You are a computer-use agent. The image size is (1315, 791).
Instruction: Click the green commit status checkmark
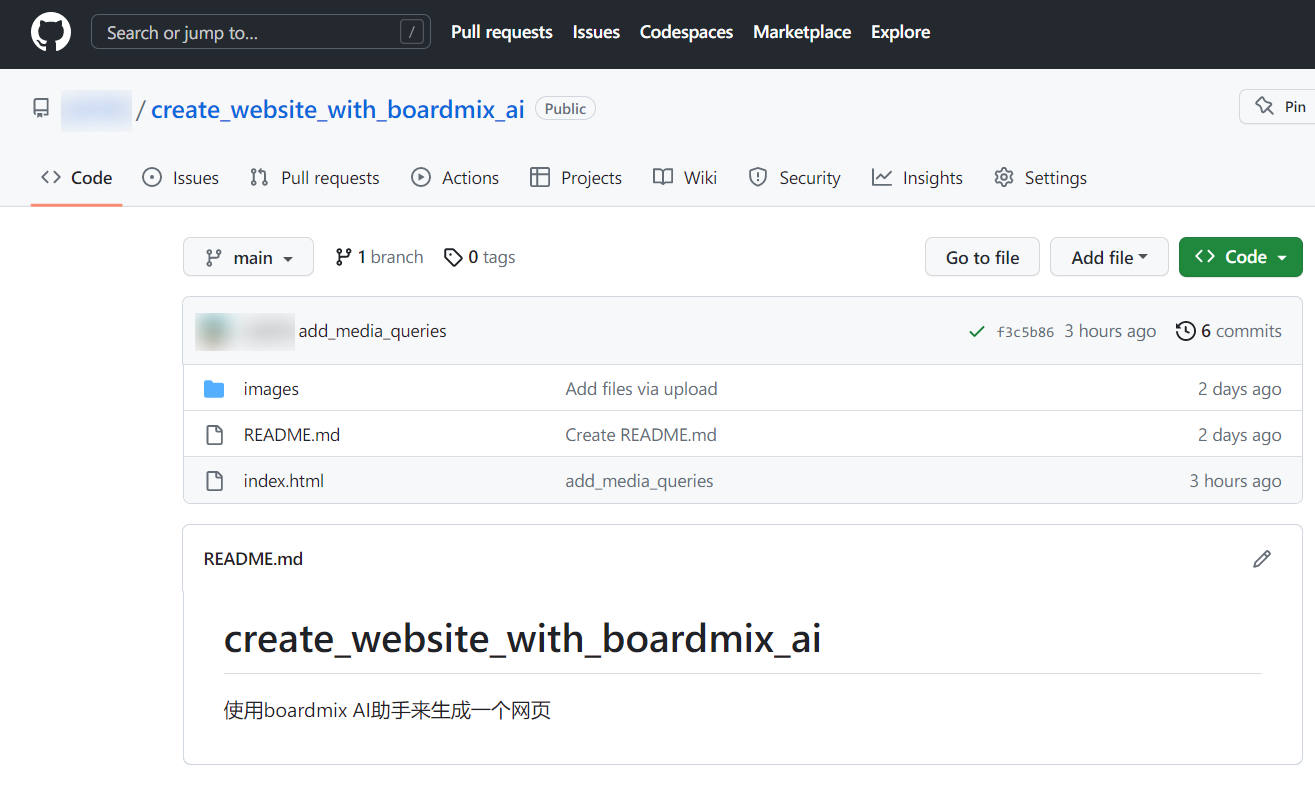pos(977,332)
